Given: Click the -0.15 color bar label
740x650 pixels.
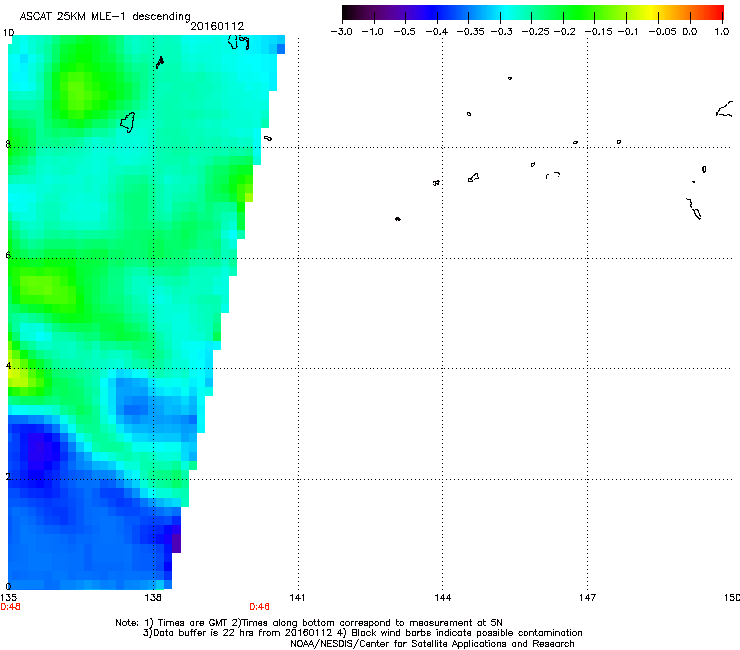Looking at the screenshot, I should [x=598, y=32].
